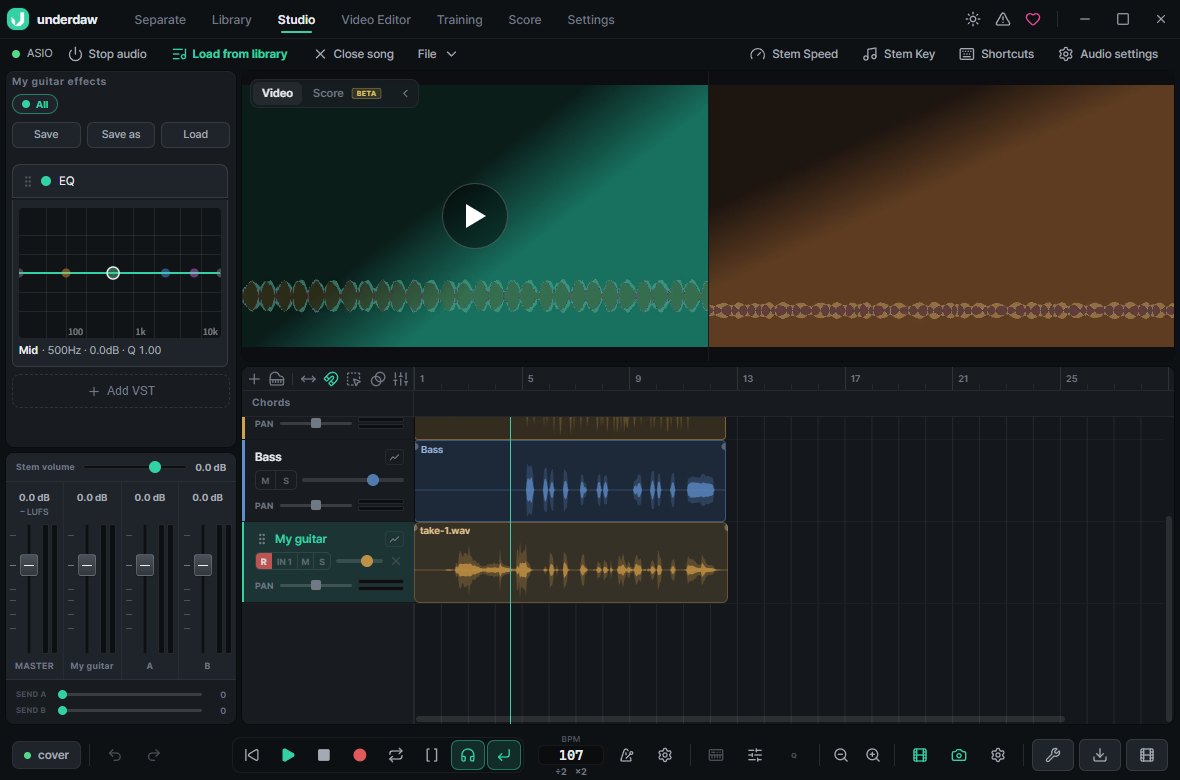1180x780 pixels.
Task: Solo the Bass track
Action: (x=286, y=480)
